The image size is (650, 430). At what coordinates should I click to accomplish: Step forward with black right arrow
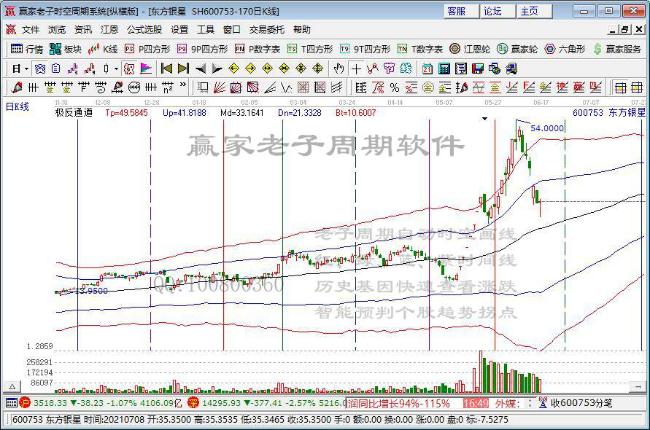(x=217, y=69)
